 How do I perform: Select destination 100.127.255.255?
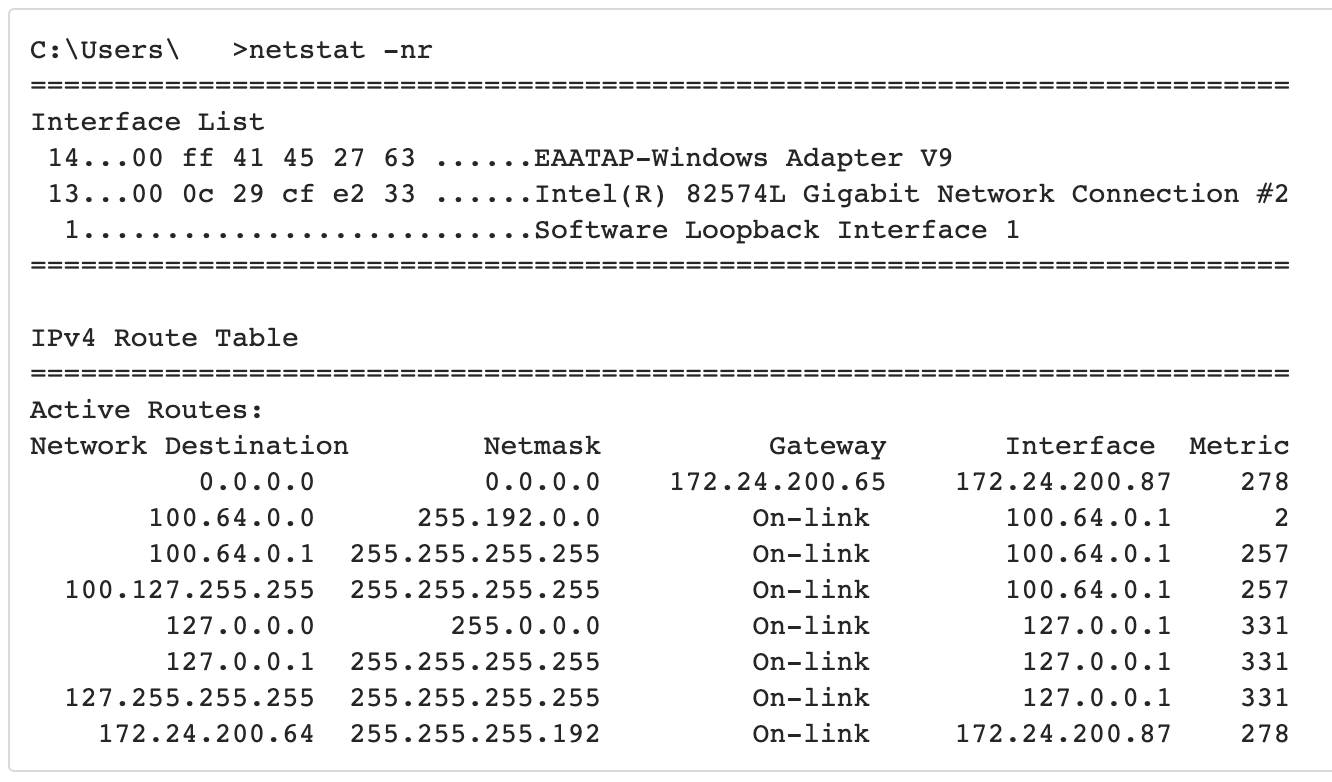coord(189,590)
